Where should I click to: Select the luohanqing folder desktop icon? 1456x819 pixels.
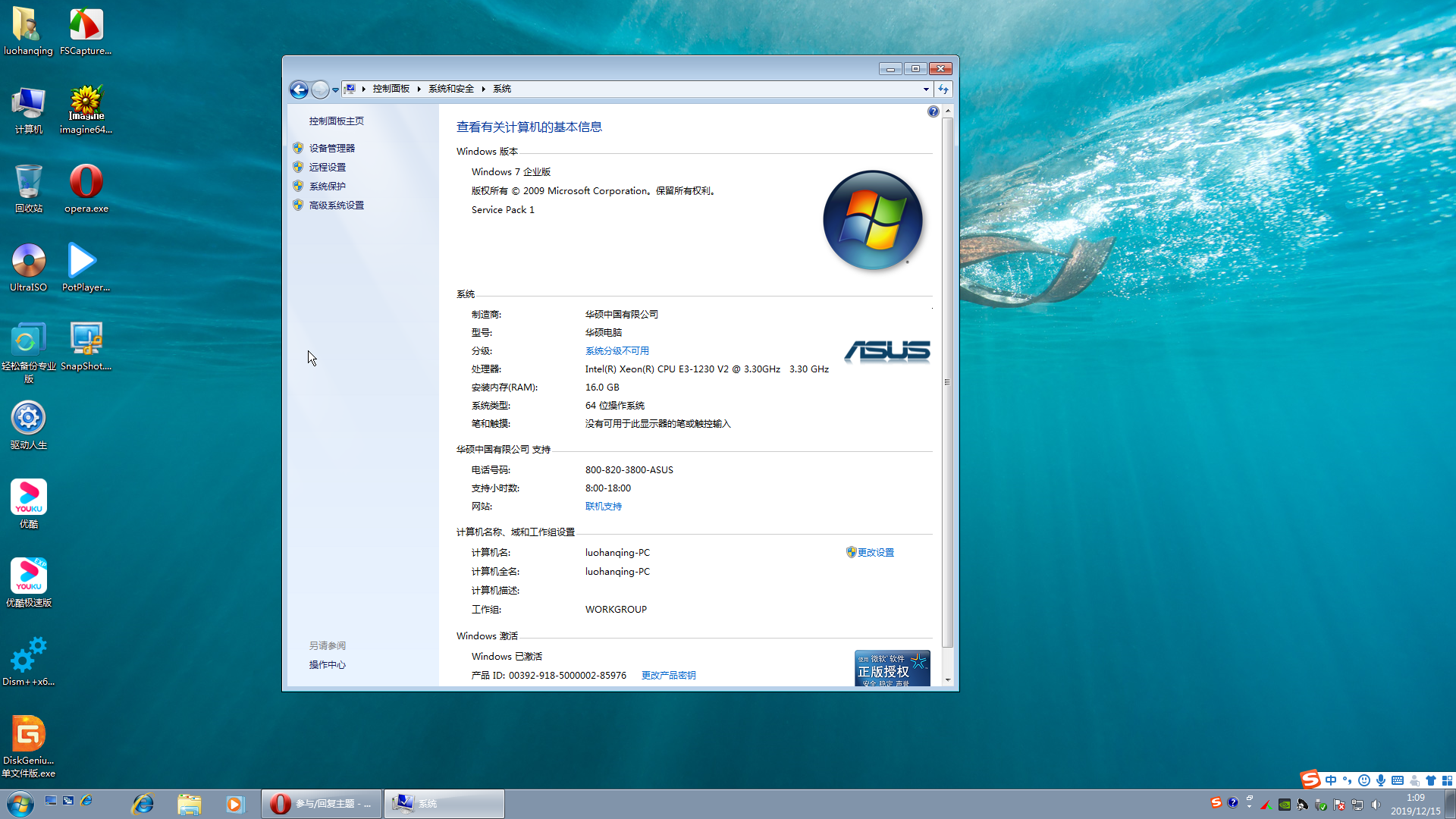[28, 31]
